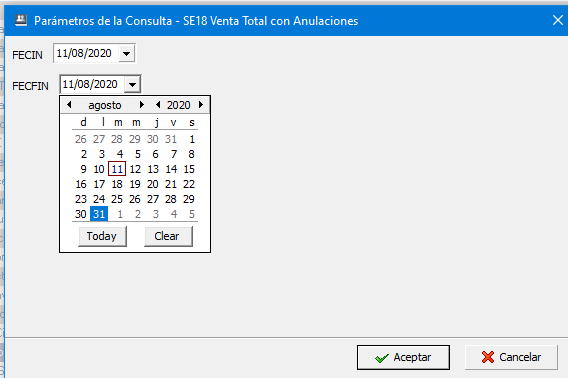Screen dimensions: 568x378
Task: Open the FECIN date dropdown arrow
Action: click(126, 54)
